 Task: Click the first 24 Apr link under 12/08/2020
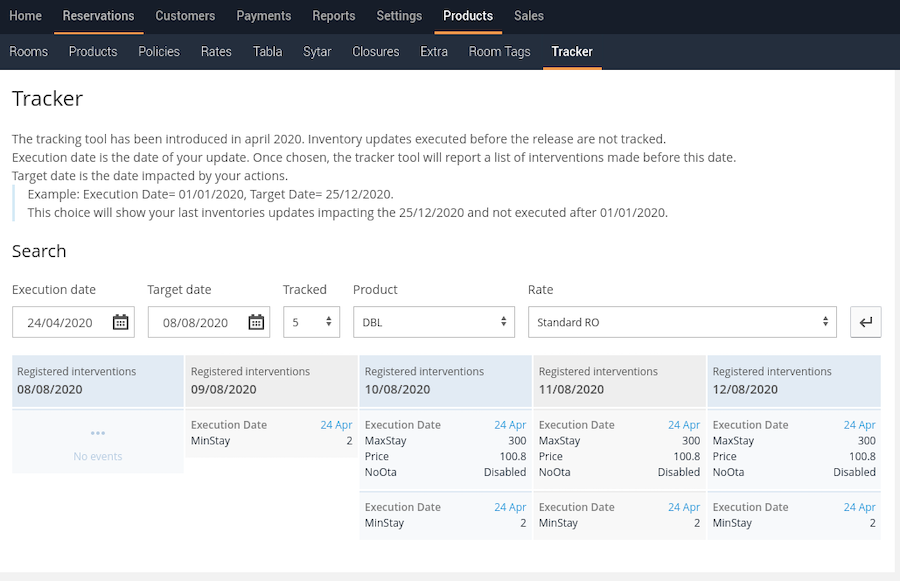click(x=859, y=425)
